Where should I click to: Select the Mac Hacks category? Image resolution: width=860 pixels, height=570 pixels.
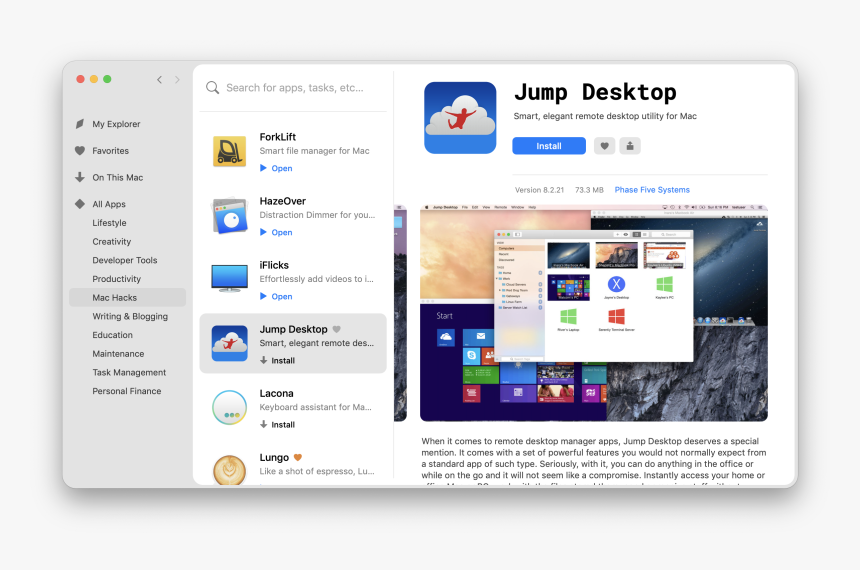127,297
